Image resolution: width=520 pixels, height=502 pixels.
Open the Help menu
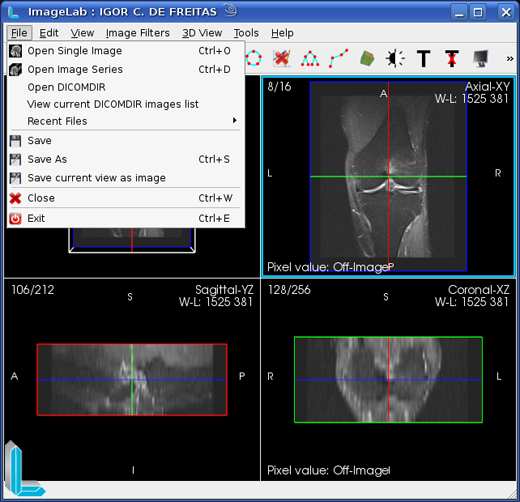click(282, 33)
